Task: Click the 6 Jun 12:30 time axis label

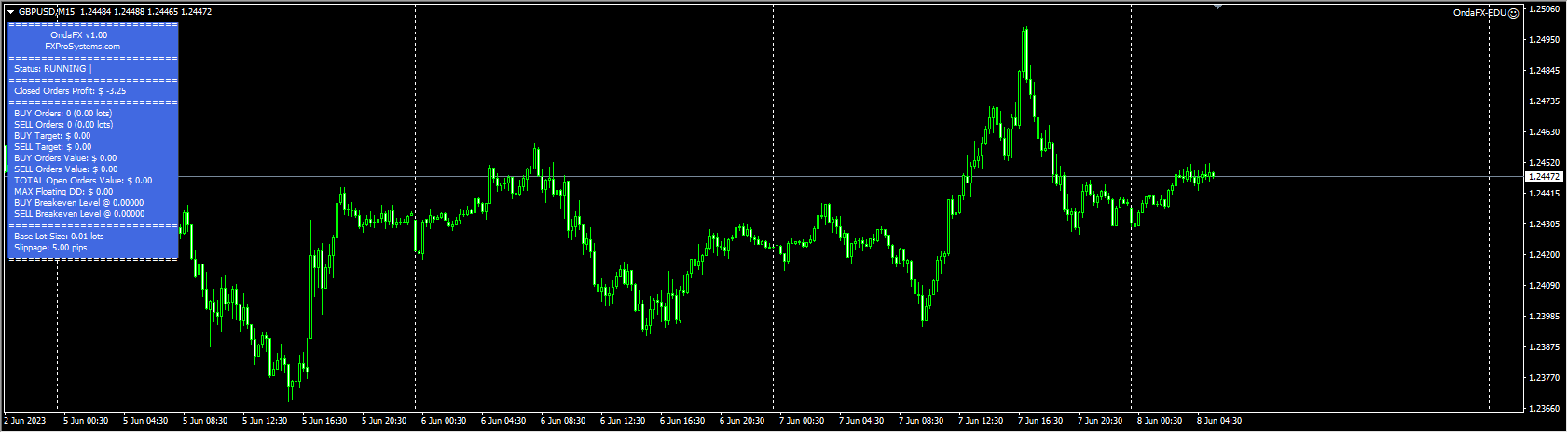Action: tap(623, 421)
